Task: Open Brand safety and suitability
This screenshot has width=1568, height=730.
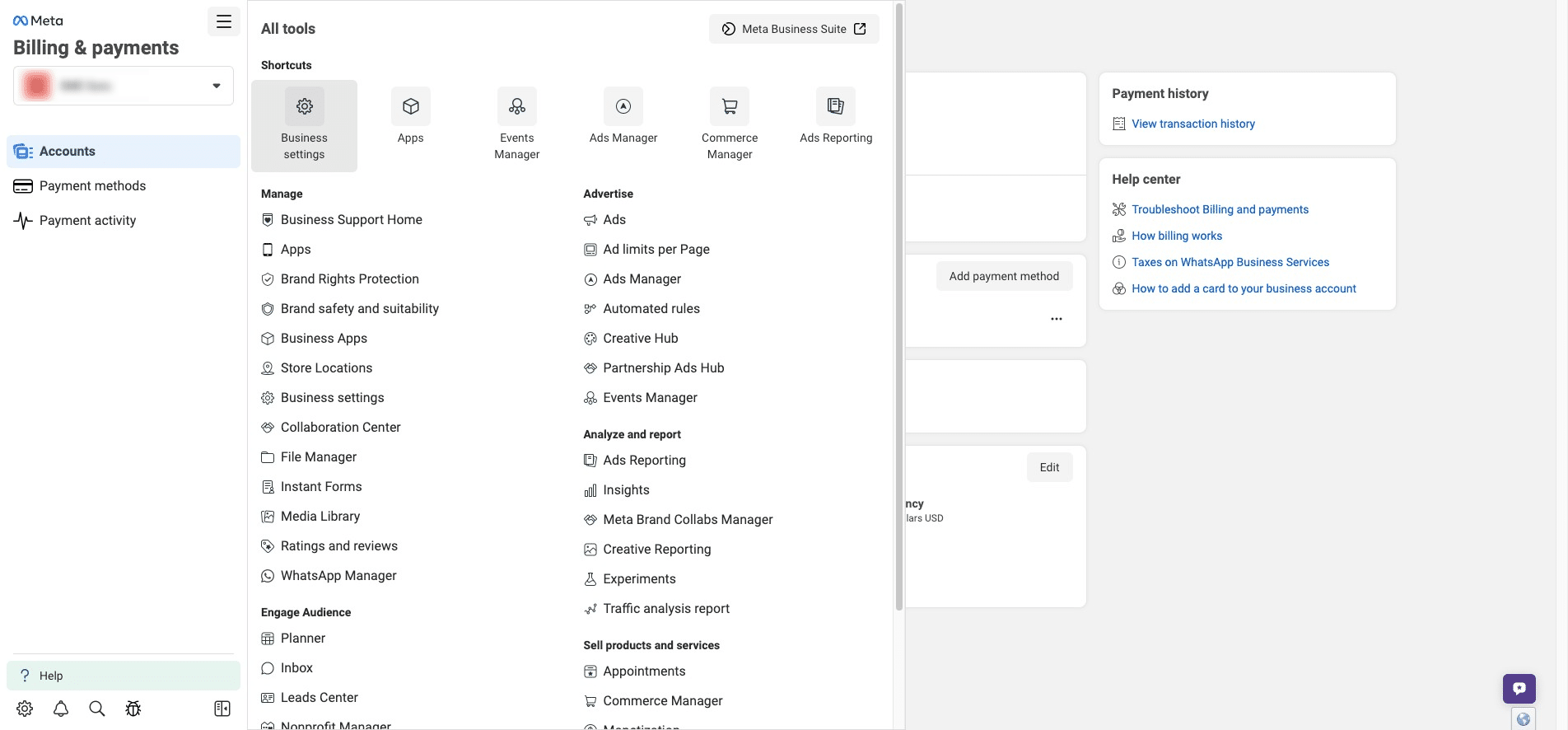Action: tap(350, 309)
